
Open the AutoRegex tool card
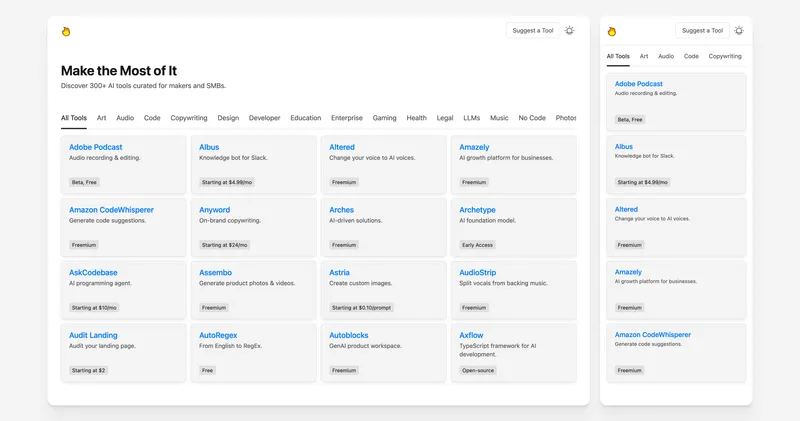(x=218, y=335)
